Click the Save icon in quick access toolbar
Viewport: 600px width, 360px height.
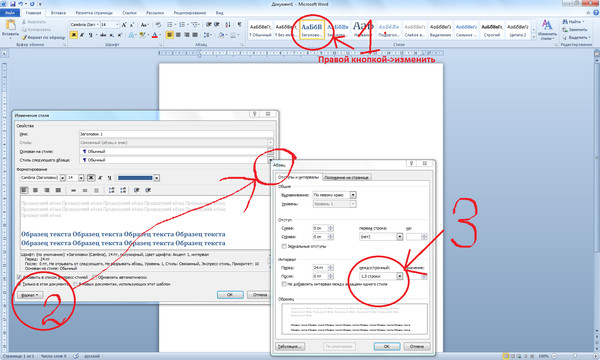click(13, 4)
